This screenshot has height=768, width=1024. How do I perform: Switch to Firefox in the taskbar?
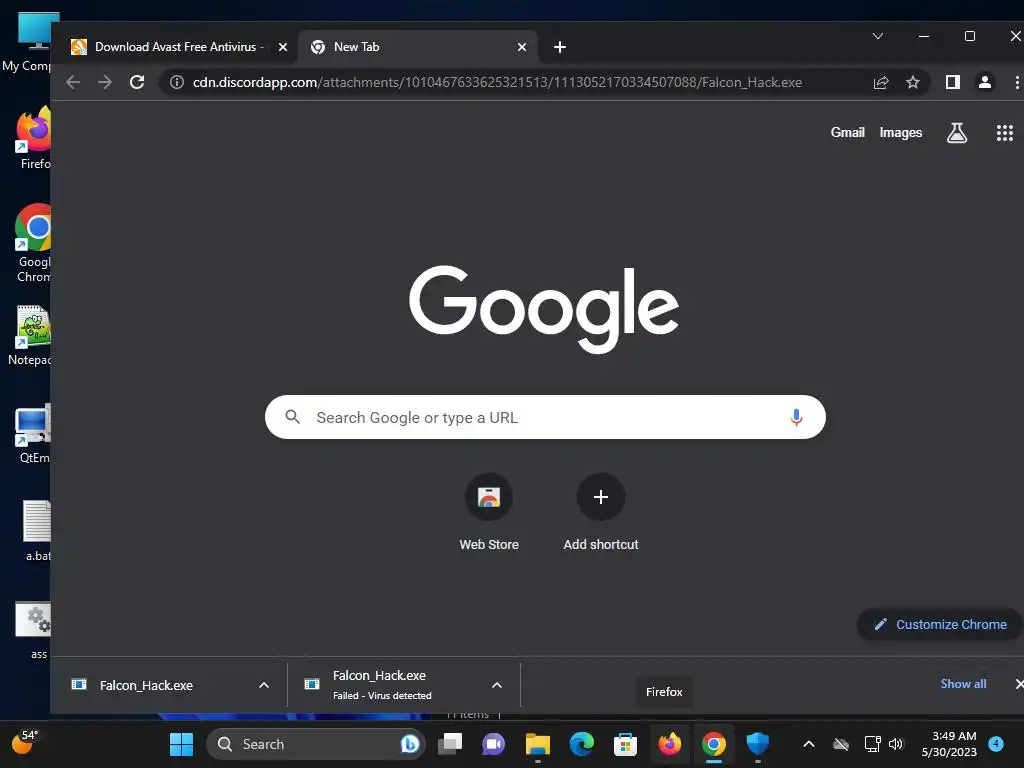pos(669,744)
